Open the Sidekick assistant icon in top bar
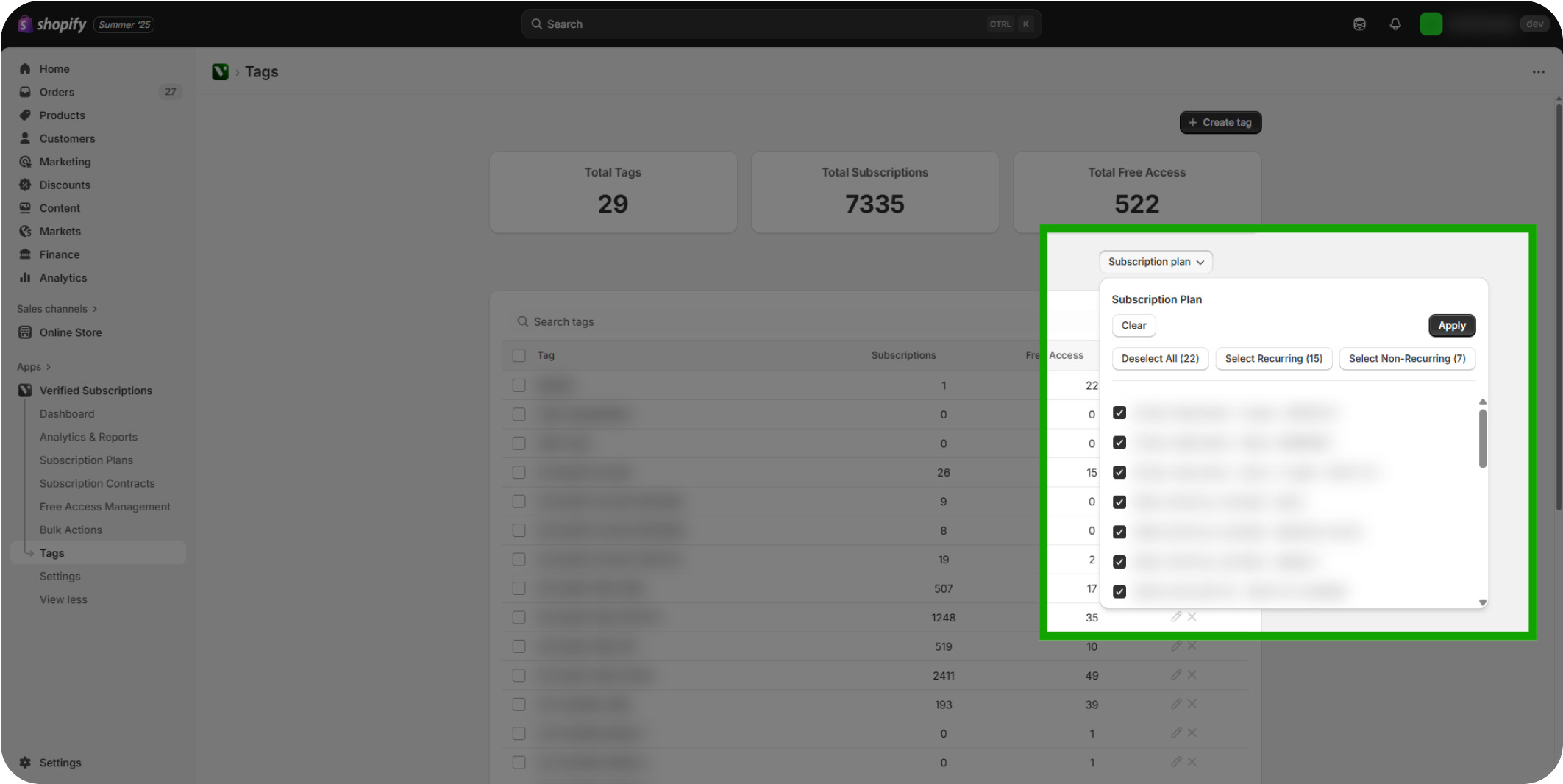Image resolution: width=1563 pixels, height=784 pixels. 1359,24
